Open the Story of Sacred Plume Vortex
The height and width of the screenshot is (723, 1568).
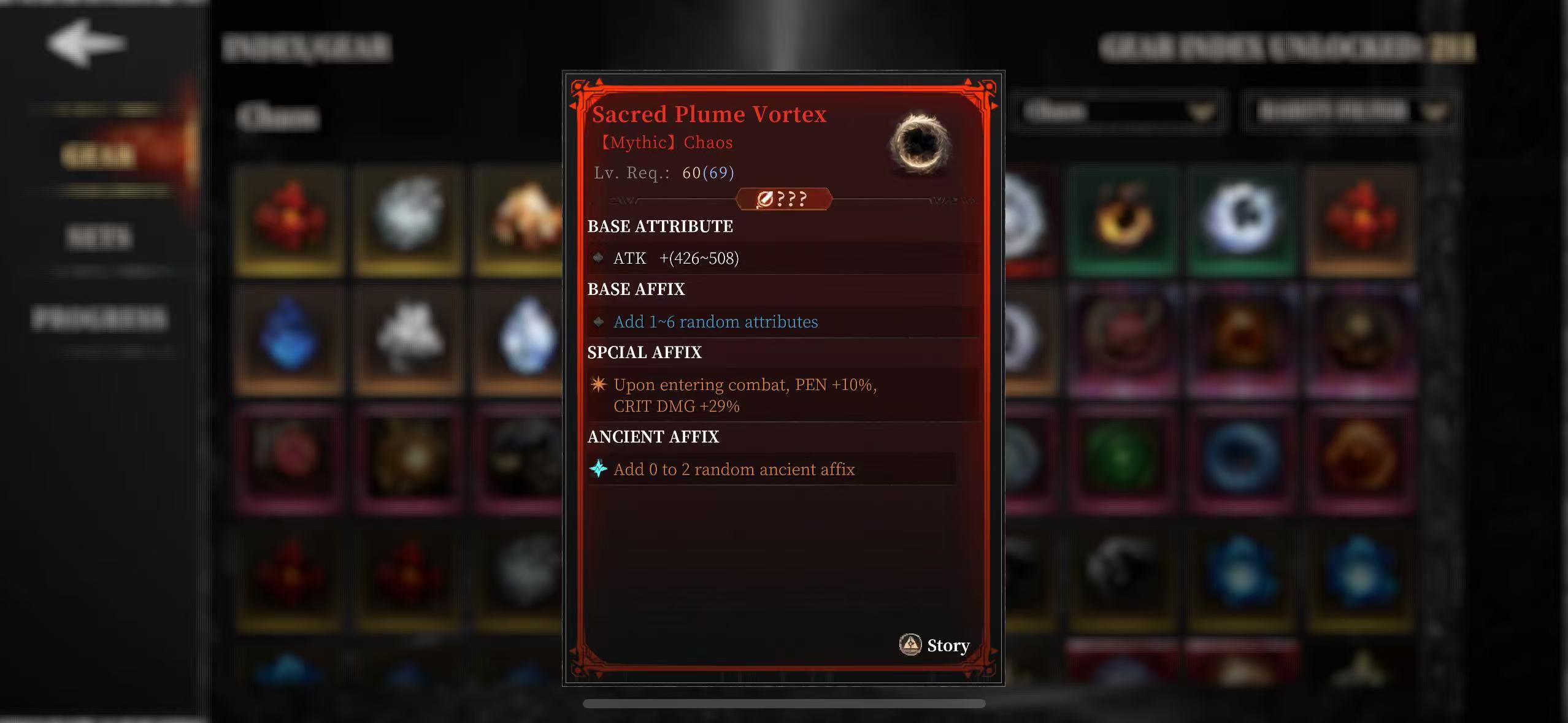pos(934,645)
